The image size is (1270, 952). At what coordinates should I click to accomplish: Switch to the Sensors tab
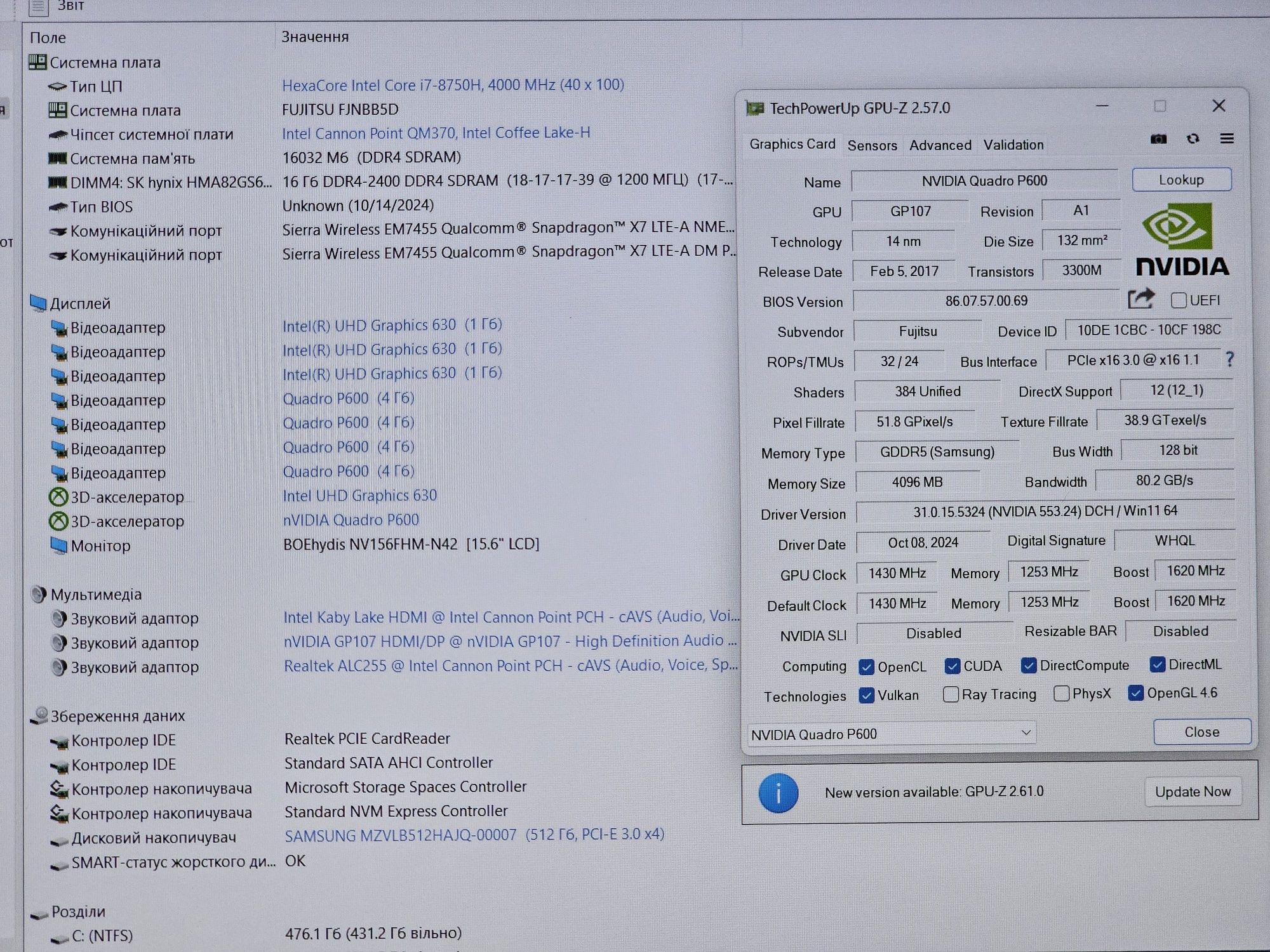point(872,145)
